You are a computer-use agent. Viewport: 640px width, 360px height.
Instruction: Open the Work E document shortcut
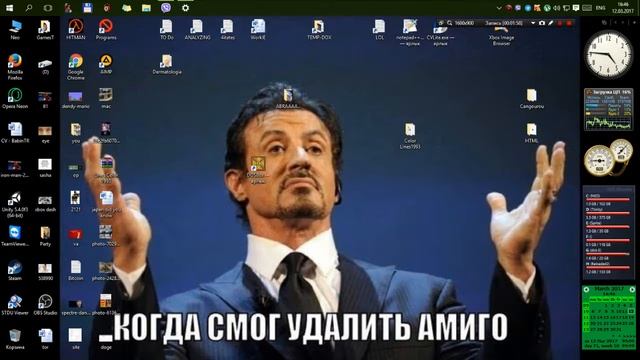tap(258, 29)
